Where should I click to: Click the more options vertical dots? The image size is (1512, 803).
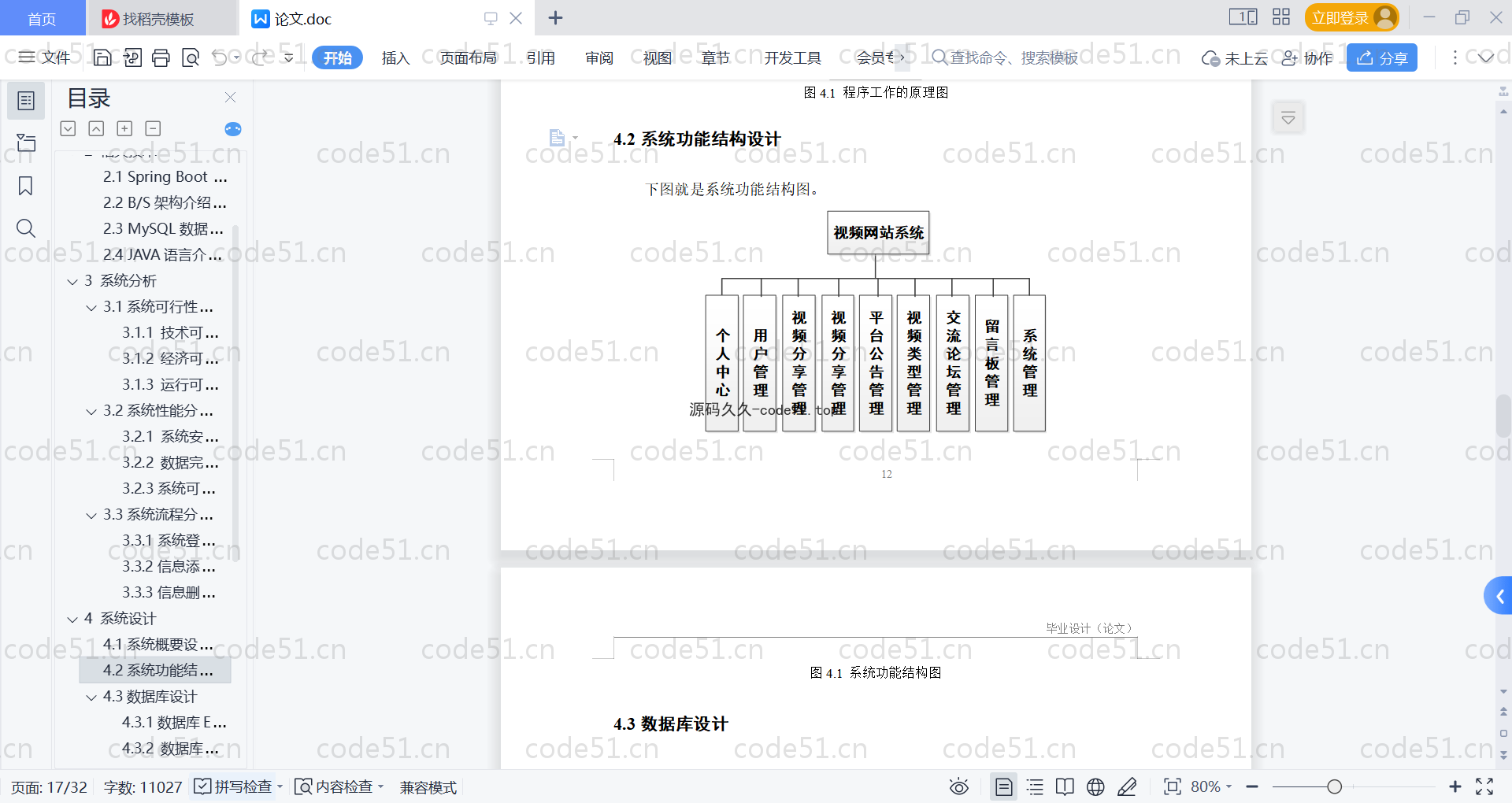pos(1455,57)
